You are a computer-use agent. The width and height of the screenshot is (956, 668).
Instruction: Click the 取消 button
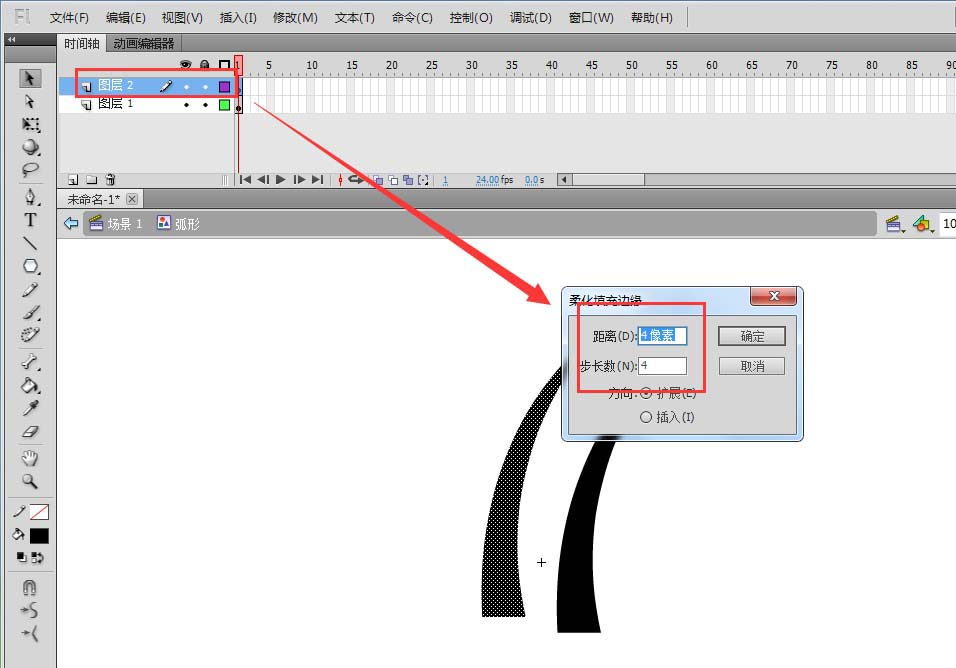(x=752, y=366)
